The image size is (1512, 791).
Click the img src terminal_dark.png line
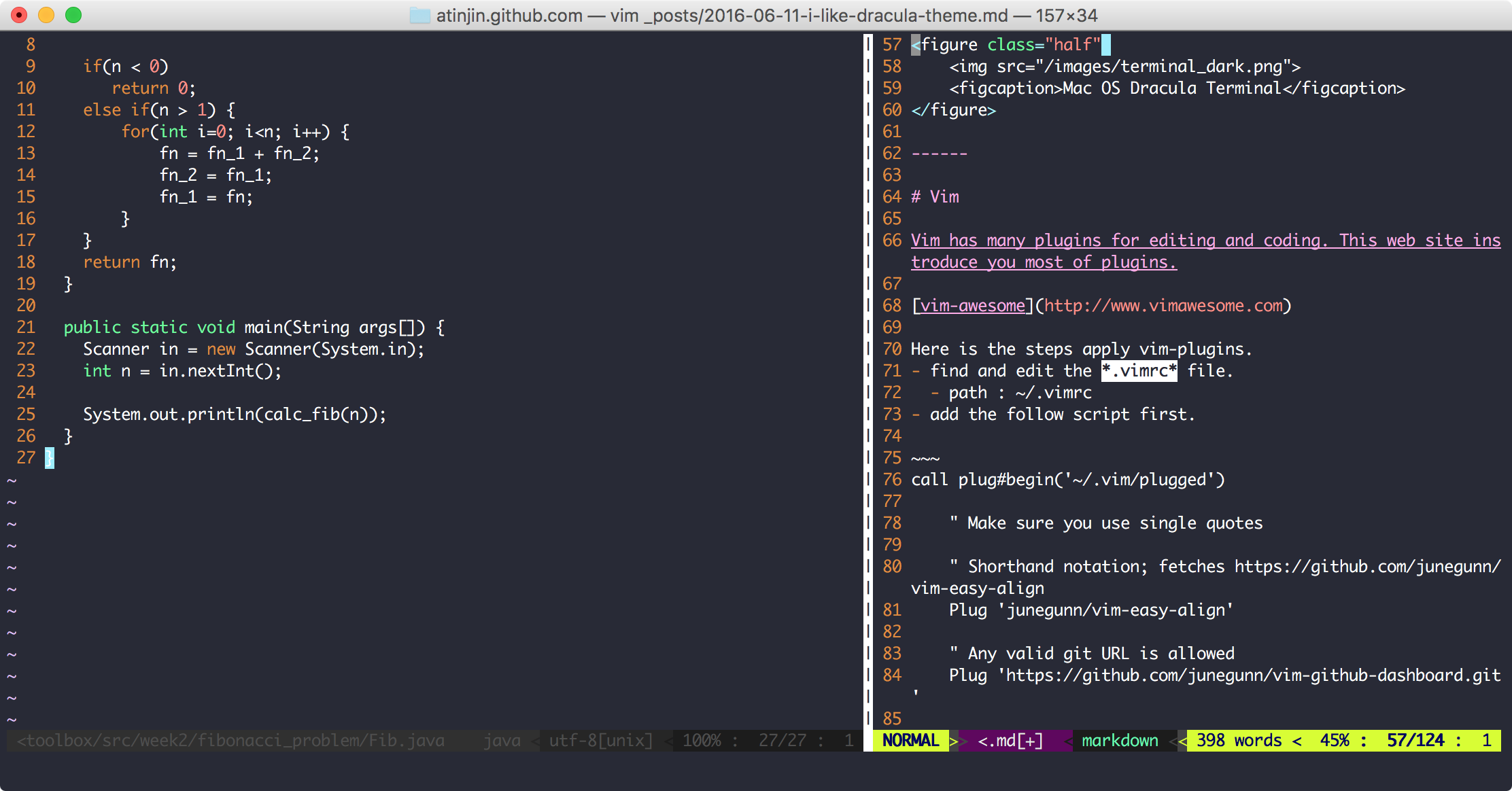(x=1125, y=67)
